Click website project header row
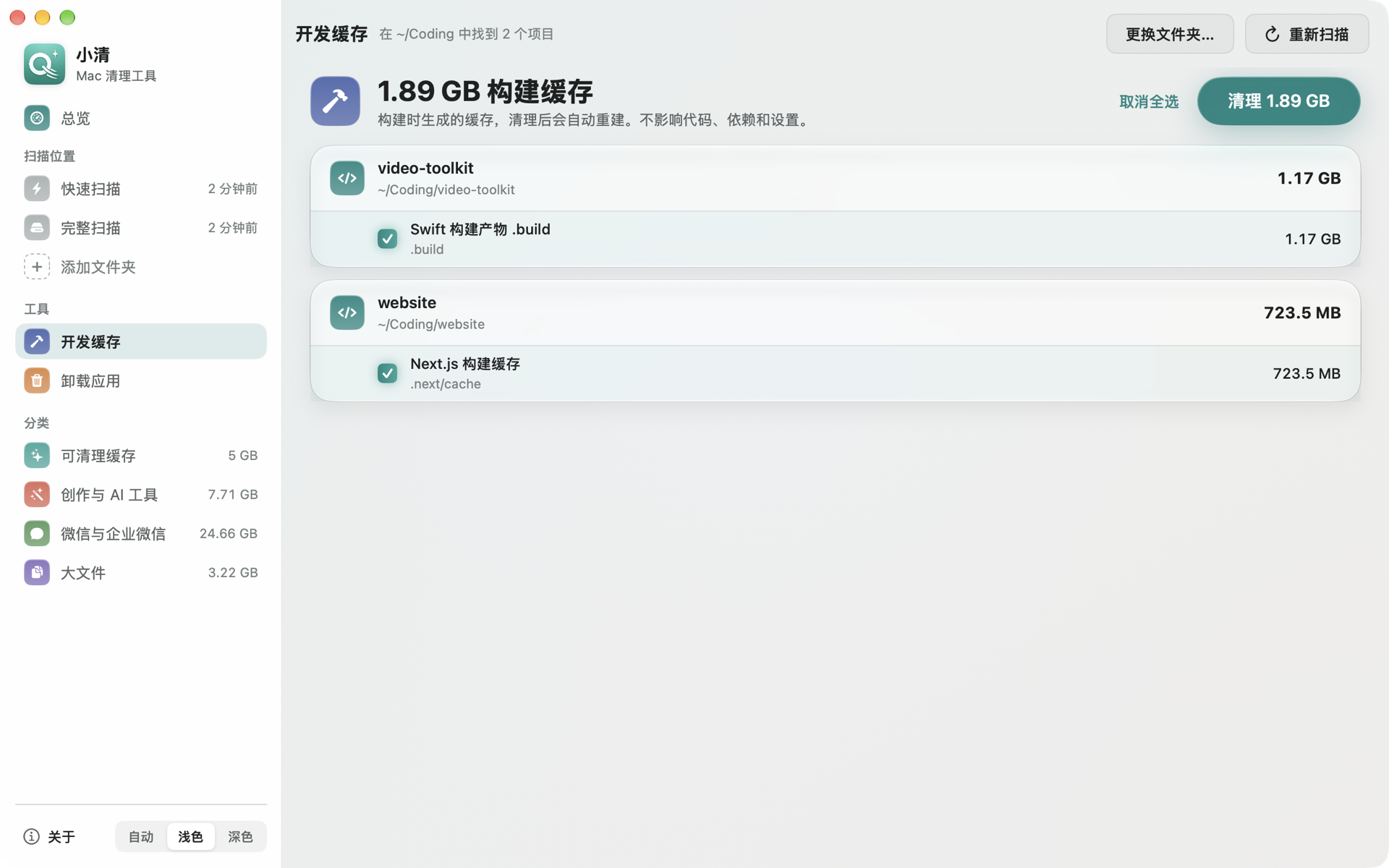The image size is (1389, 868). pyautogui.click(x=835, y=313)
